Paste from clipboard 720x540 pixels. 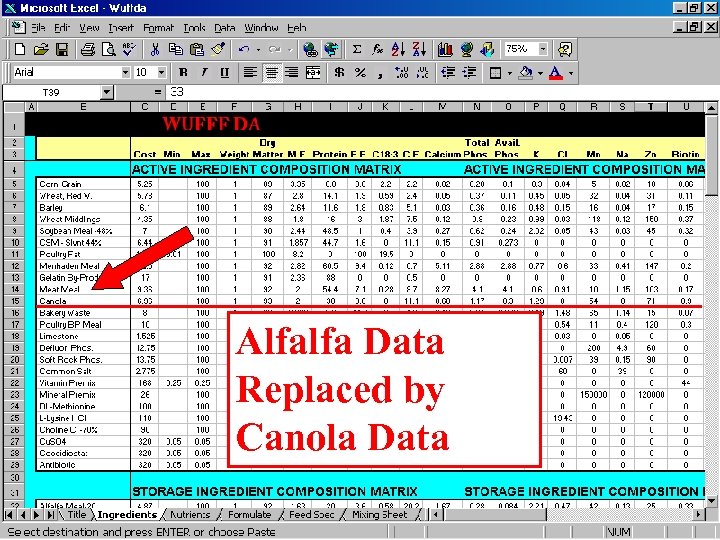197,49
